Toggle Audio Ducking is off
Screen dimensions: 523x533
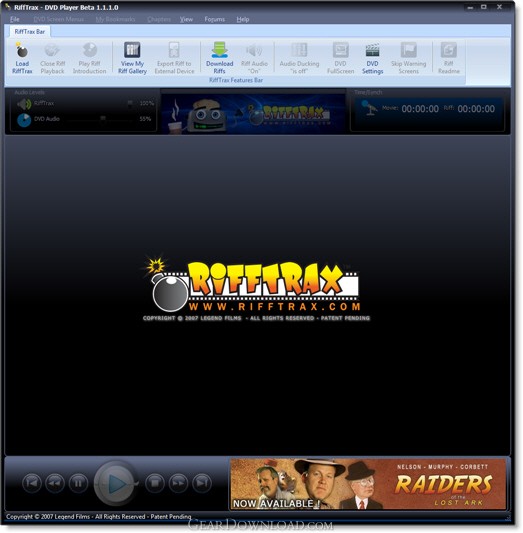click(x=299, y=58)
